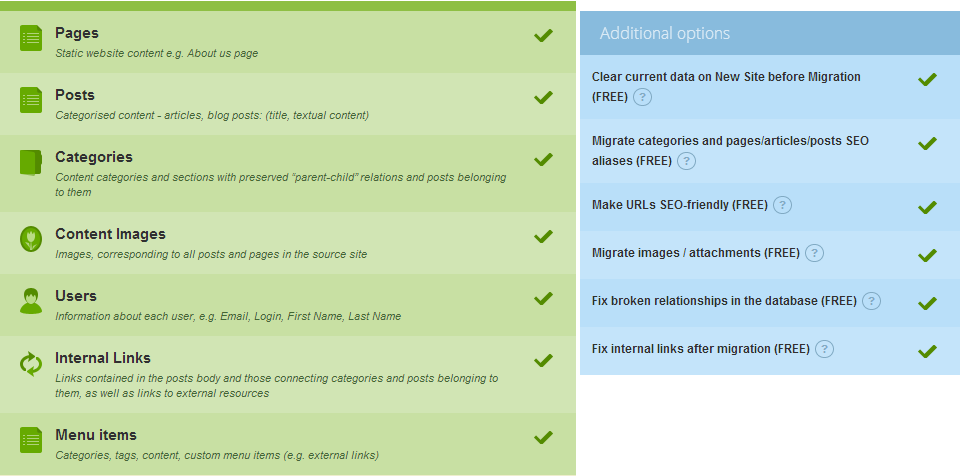Click the Additional options header
Image resolution: width=966 pixels, height=476 pixels.
point(769,33)
